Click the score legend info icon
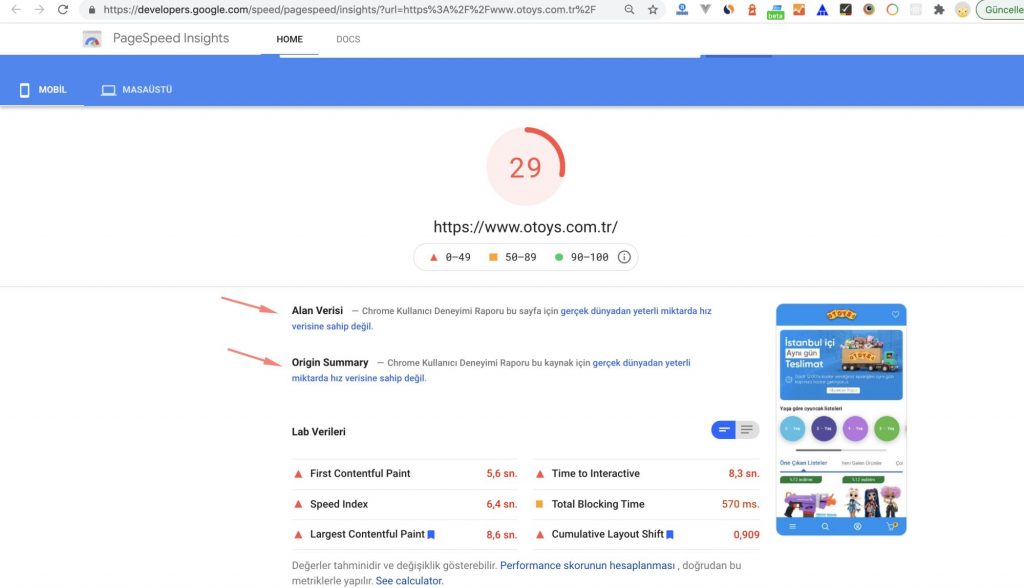The width and height of the screenshot is (1024, 588). coord(624,257)
